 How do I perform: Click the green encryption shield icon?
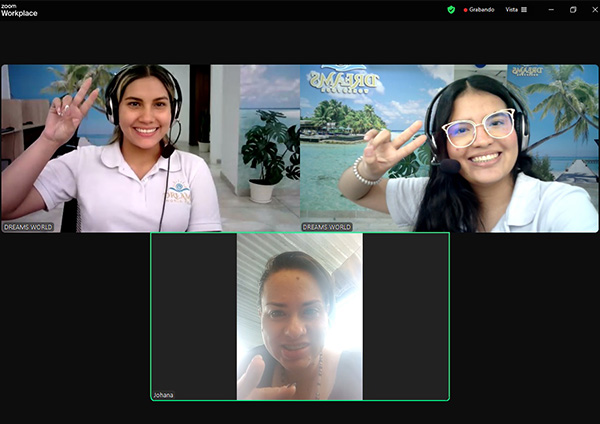pyautogui.click(x=451, y=9)
